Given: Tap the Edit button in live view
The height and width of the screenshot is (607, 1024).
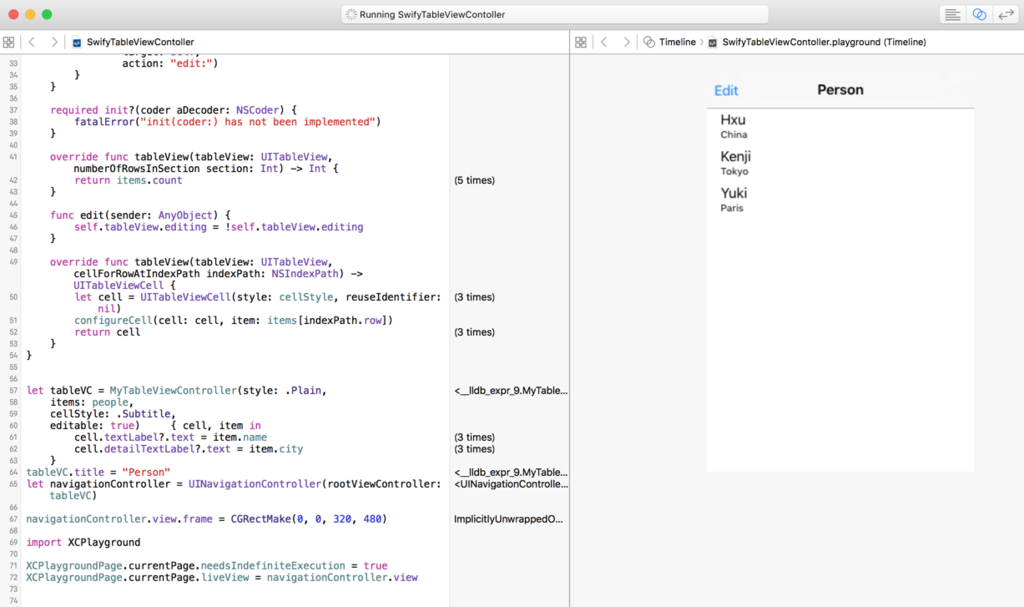Looking at the screenshot, I should (x=726, y=91).
